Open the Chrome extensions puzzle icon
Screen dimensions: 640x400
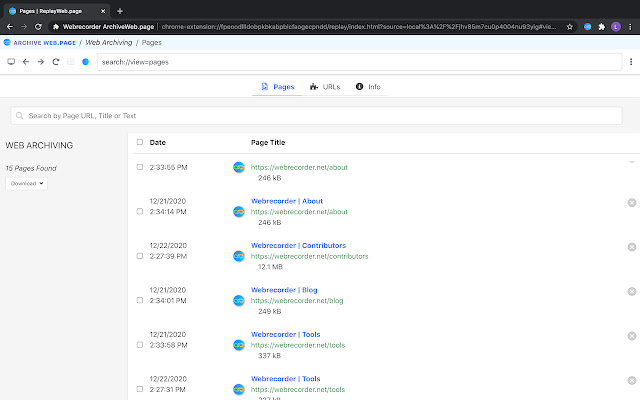coord(601,26)
